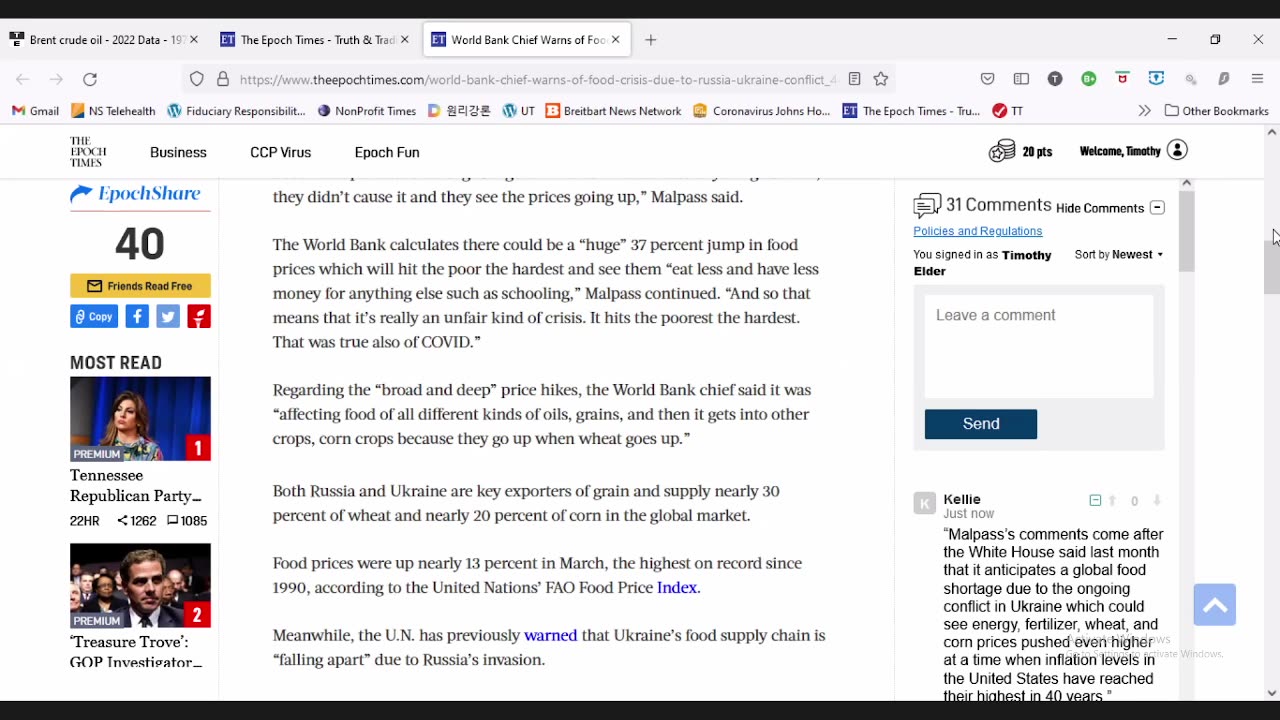The width and height of the screenshot is (1280, 720).
Task: Open the Coronavirus Johns Hopkins bookmark
Action: [x=762, y=111]
